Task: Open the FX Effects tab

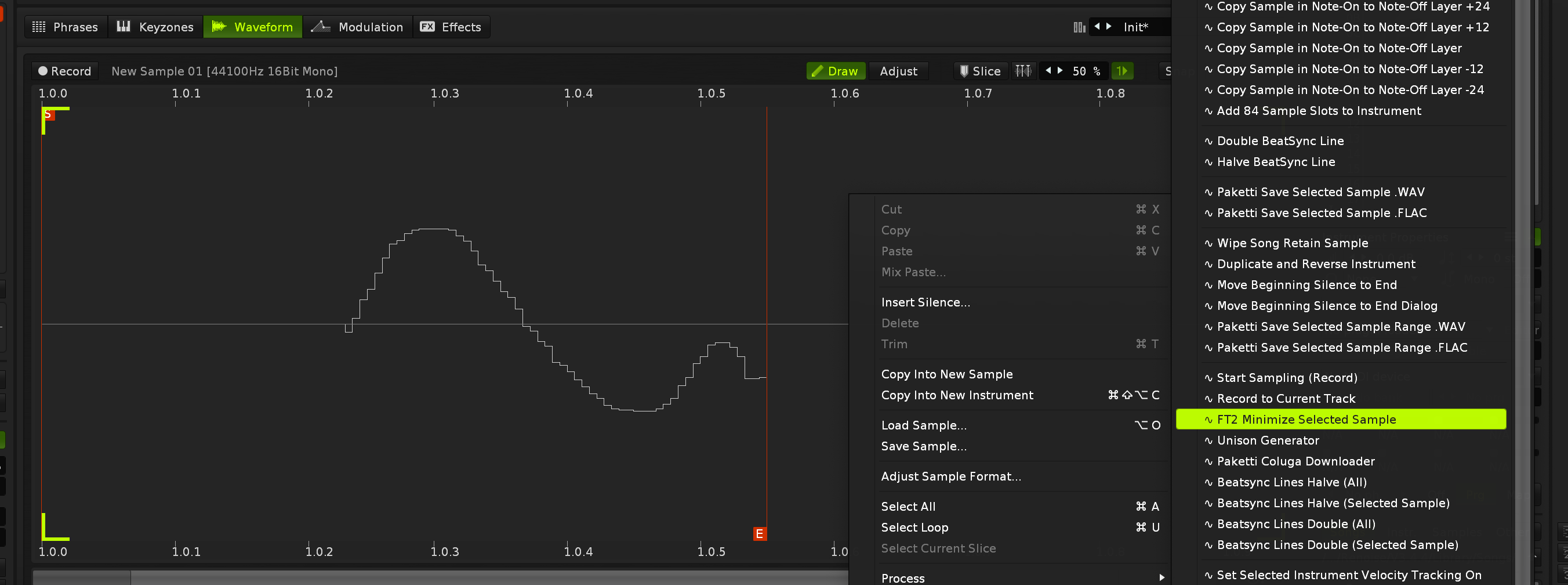Action: pos(451,27)
